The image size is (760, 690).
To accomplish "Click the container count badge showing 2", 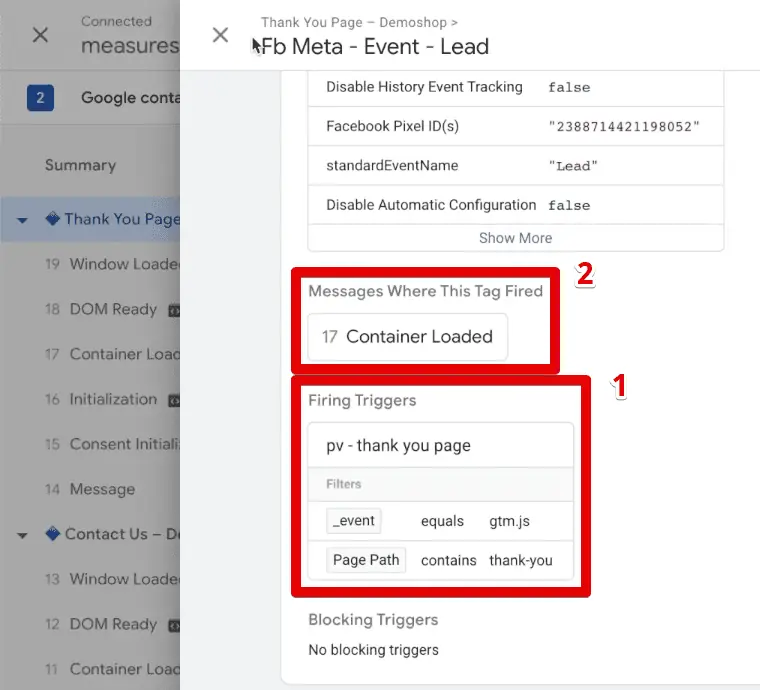I will click(40, 98).
